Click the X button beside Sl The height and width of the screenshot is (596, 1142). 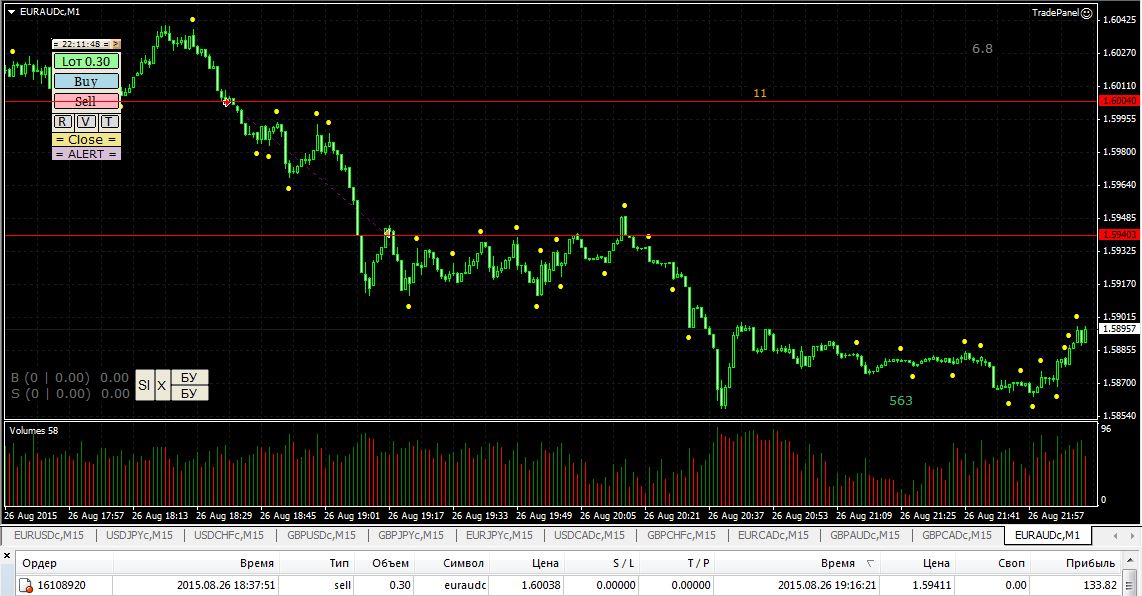click(x=162, y=385)
